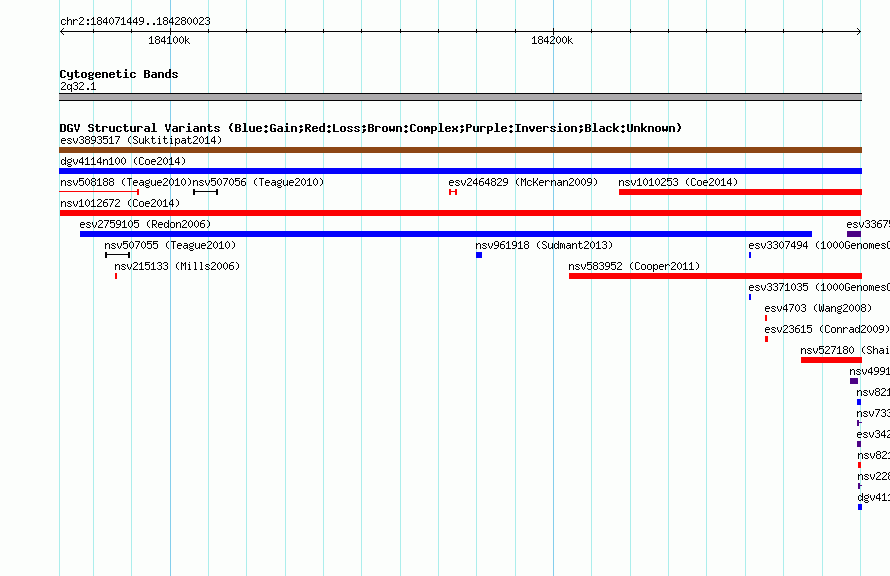
Task: Select the tiny blue marker under esv3371035
Action: (x=750, y=297)
